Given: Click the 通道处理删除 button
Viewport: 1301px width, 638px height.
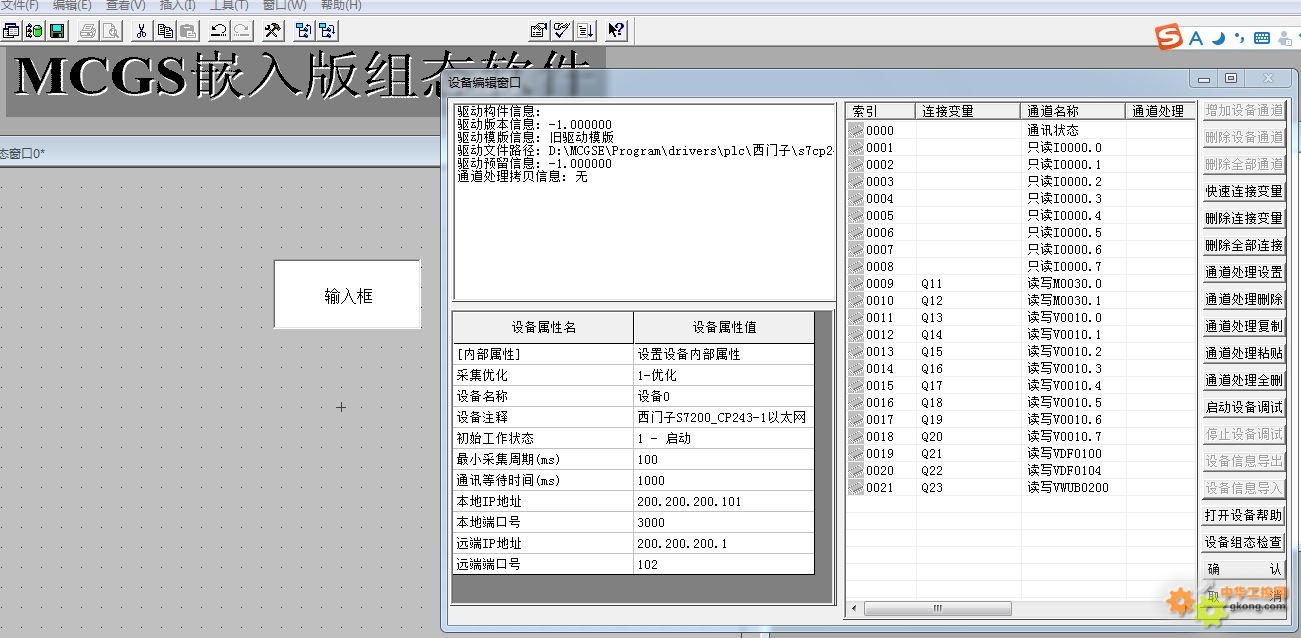Looking at the screenshot, I should point(1244,299).
